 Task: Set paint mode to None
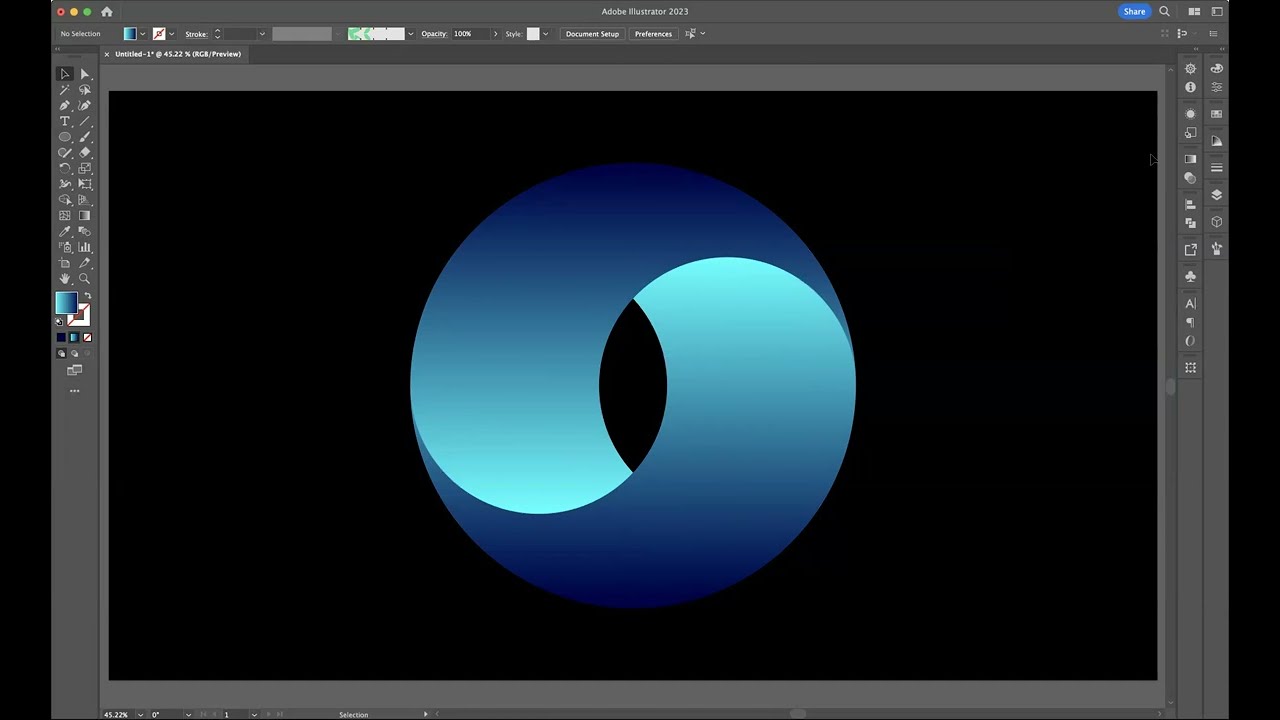point(87,338)
